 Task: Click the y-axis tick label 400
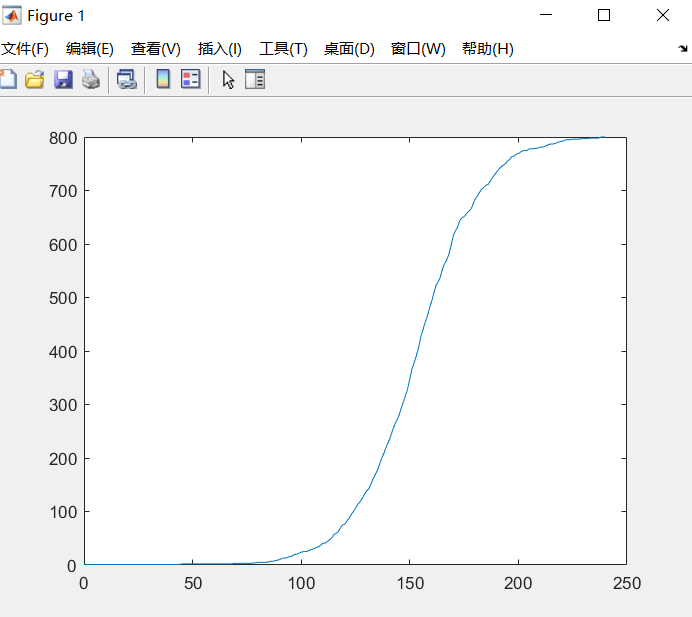pyautogui.click(x=63, y=352)
